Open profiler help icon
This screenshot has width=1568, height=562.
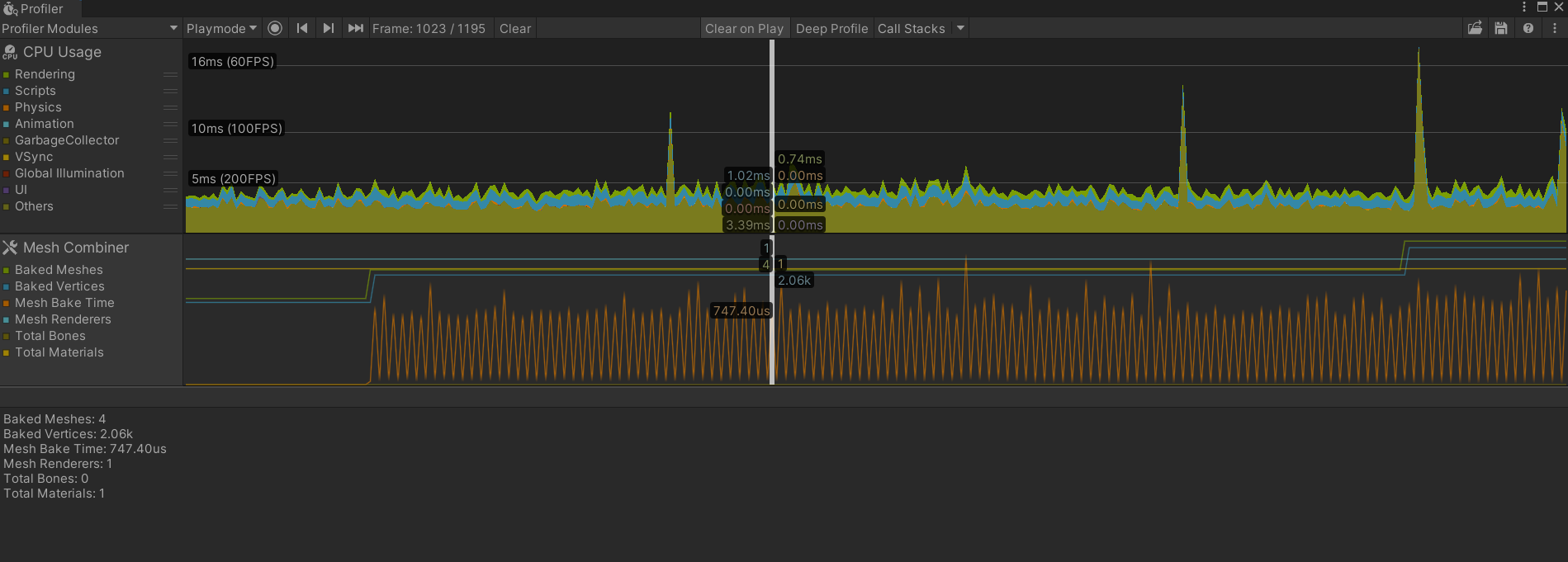(1528, 28)
